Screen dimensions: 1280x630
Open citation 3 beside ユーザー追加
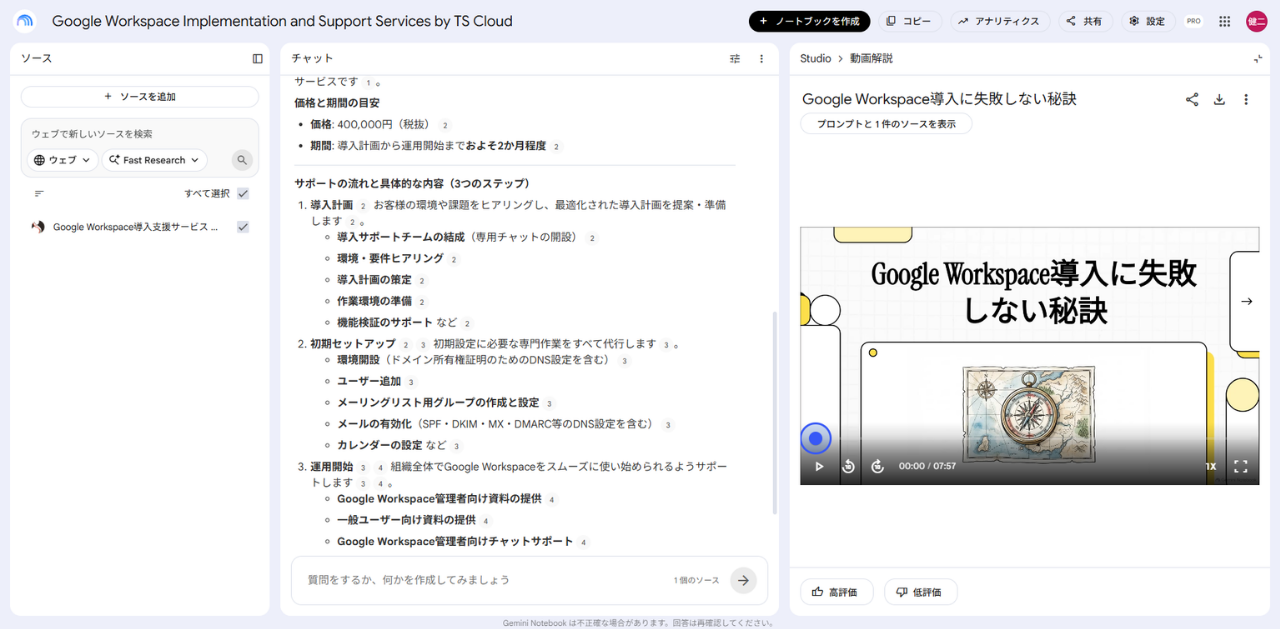410,382
